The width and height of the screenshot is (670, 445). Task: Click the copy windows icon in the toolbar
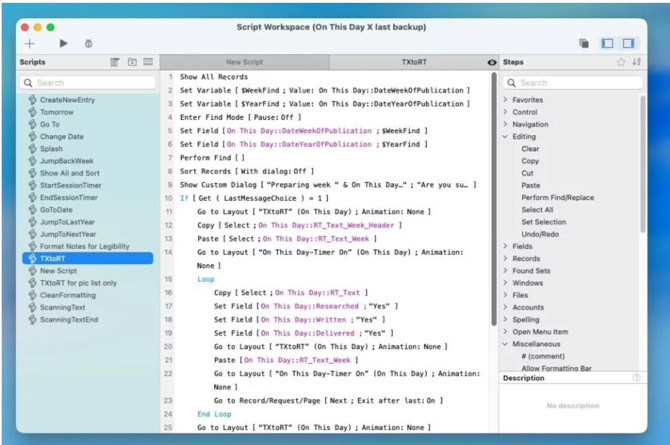click(583, 44)
